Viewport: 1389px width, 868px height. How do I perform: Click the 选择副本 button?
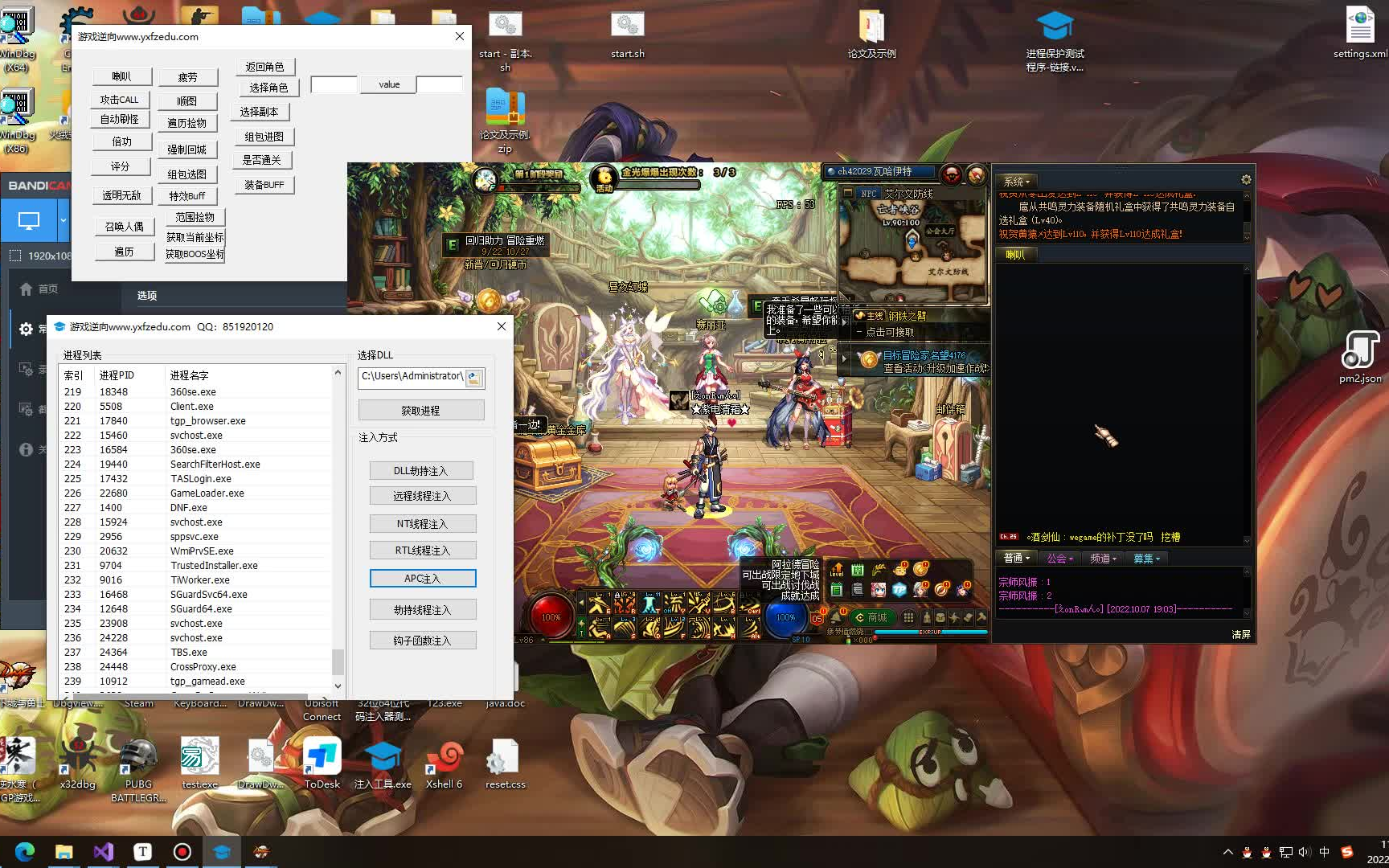coord(259,112)
